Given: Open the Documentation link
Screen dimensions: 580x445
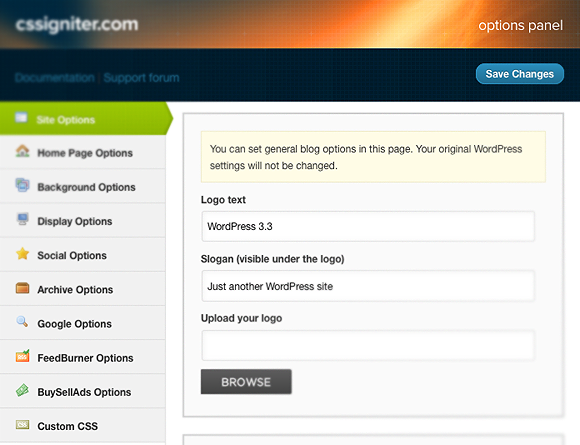Looking at the screenshot, I should pos(55,78).
